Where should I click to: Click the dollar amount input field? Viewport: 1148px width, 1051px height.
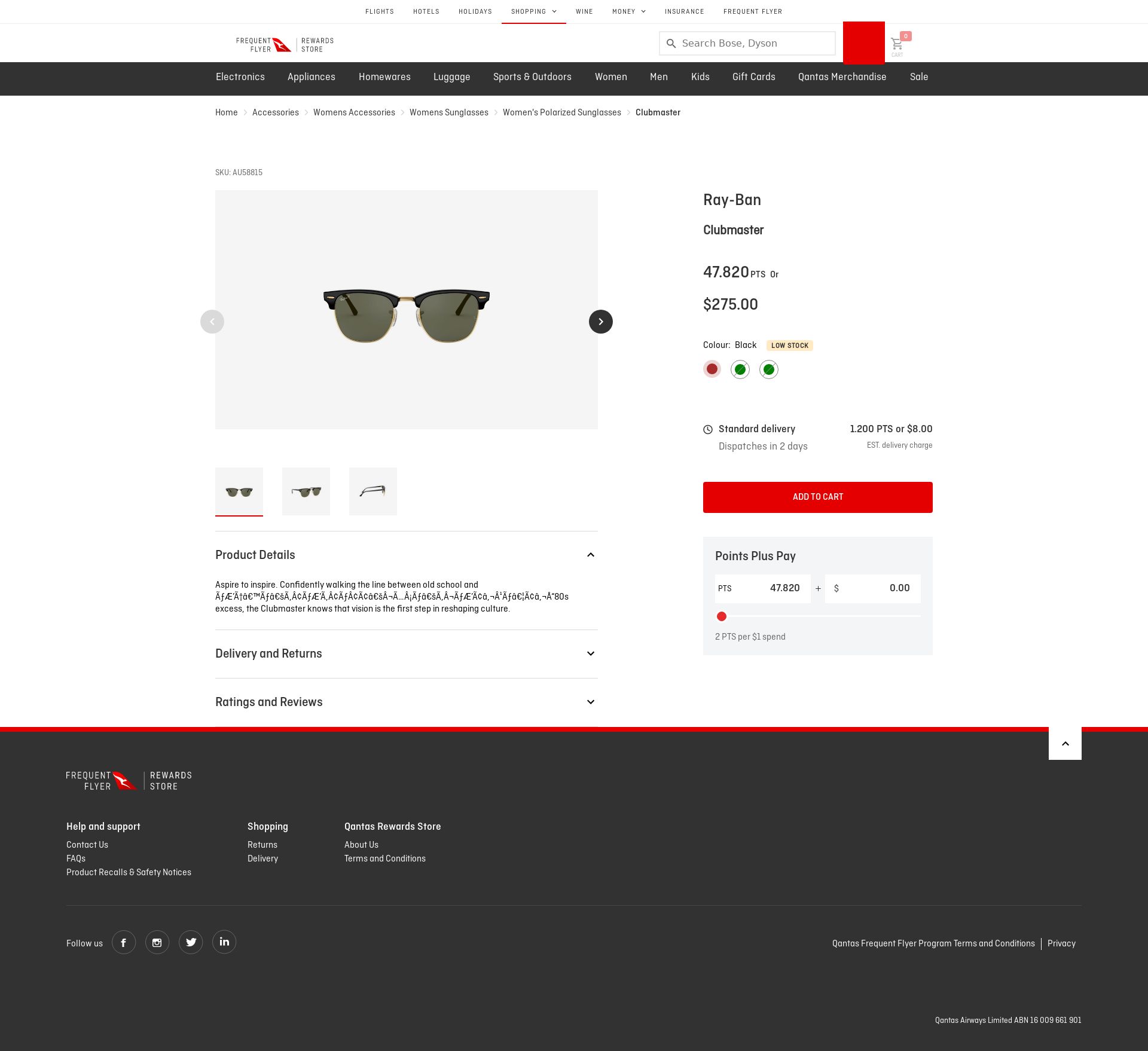coord(873,588)
